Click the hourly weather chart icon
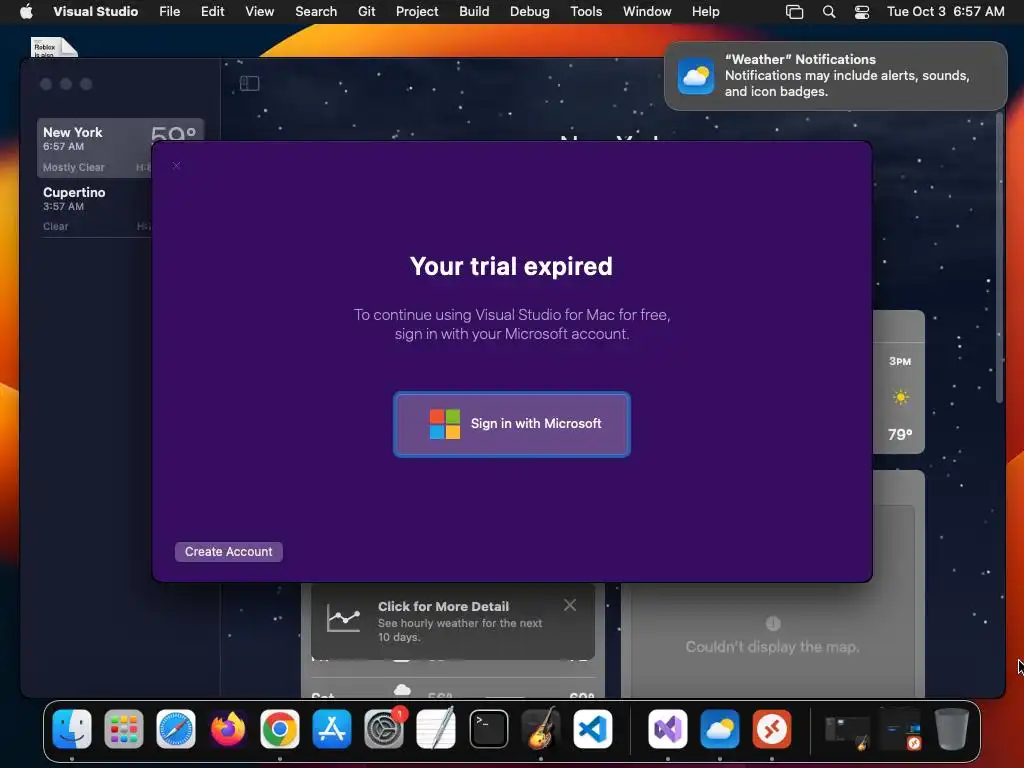The image size is (1024, 768). pos(344,618)
